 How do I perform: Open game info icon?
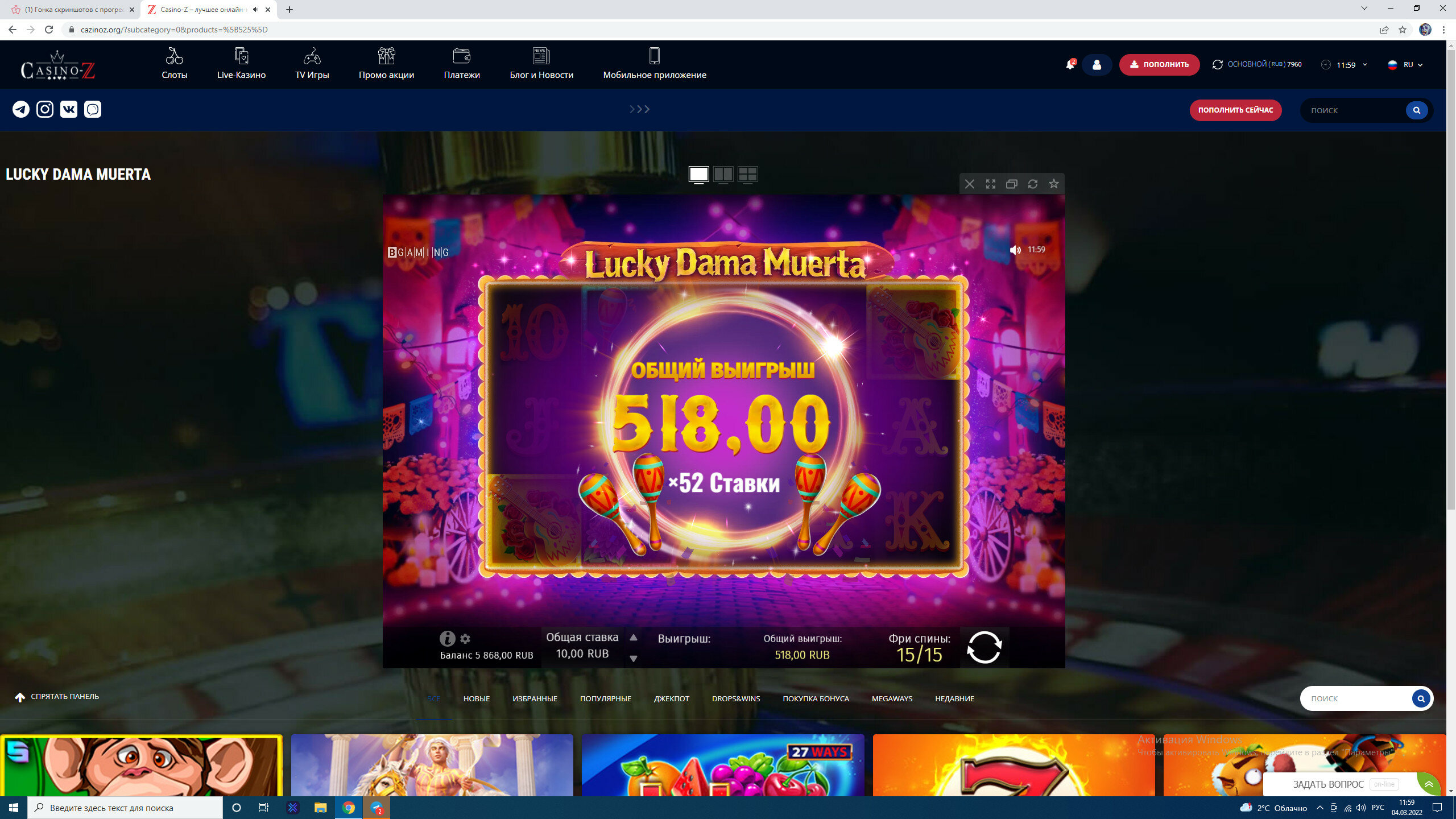point(447,638)
